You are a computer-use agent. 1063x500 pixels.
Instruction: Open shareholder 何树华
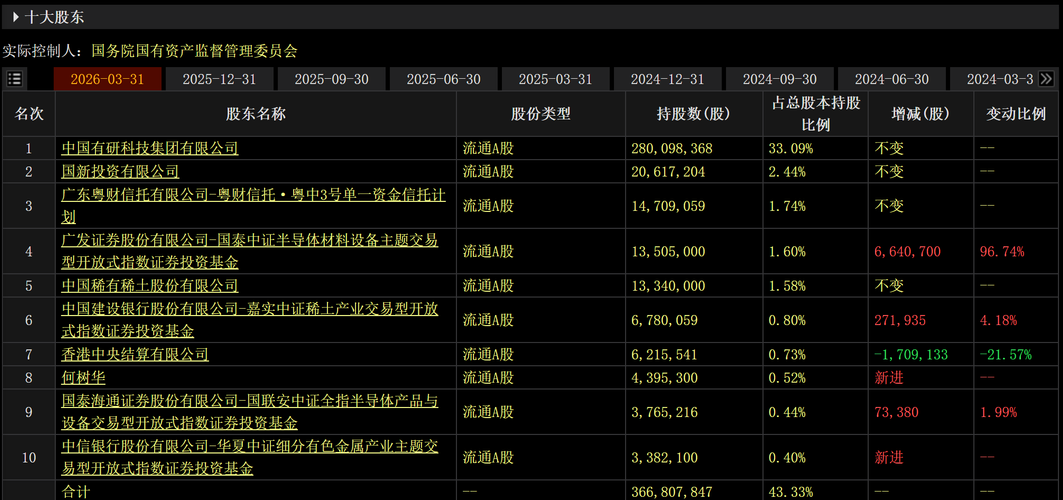pyautogui.click(x=83, y=377)
